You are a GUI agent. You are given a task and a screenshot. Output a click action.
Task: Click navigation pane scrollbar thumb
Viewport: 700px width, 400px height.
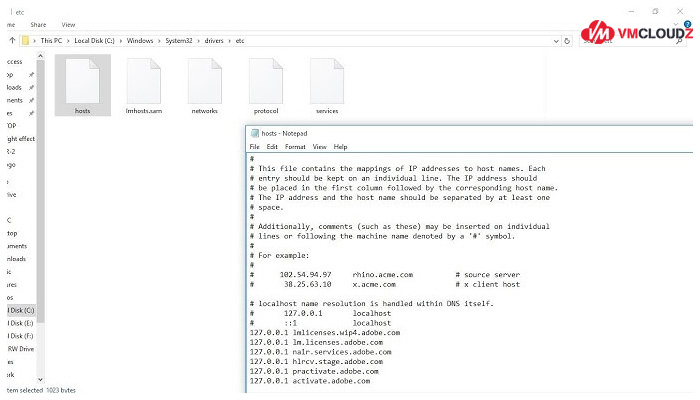[x=41, y=192]
